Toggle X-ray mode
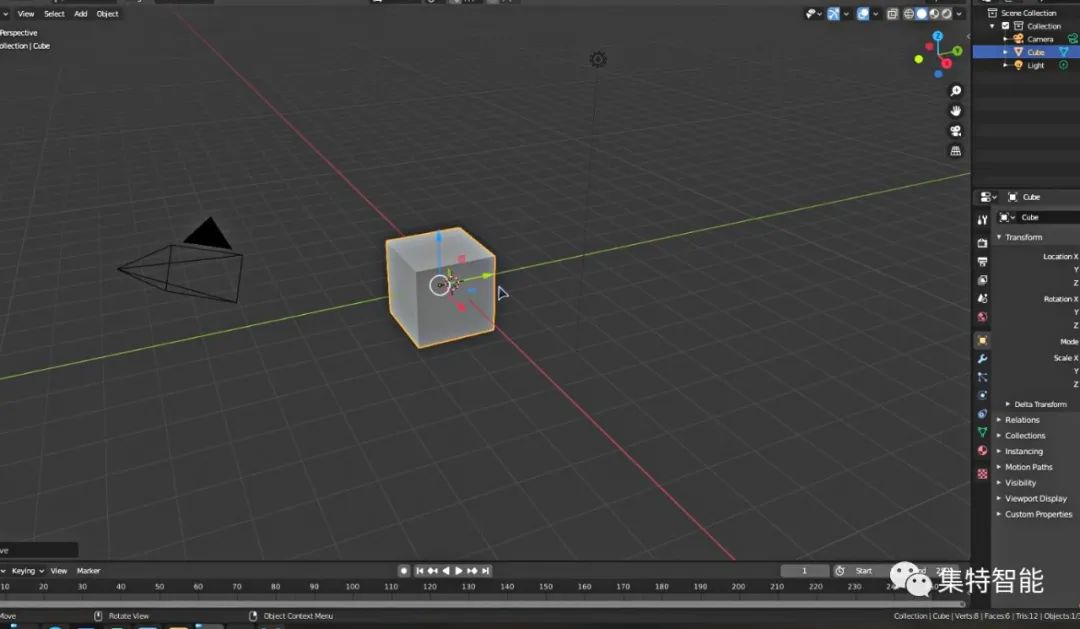The height and width of the screenshot is (629, 1080). click(893, 14)
